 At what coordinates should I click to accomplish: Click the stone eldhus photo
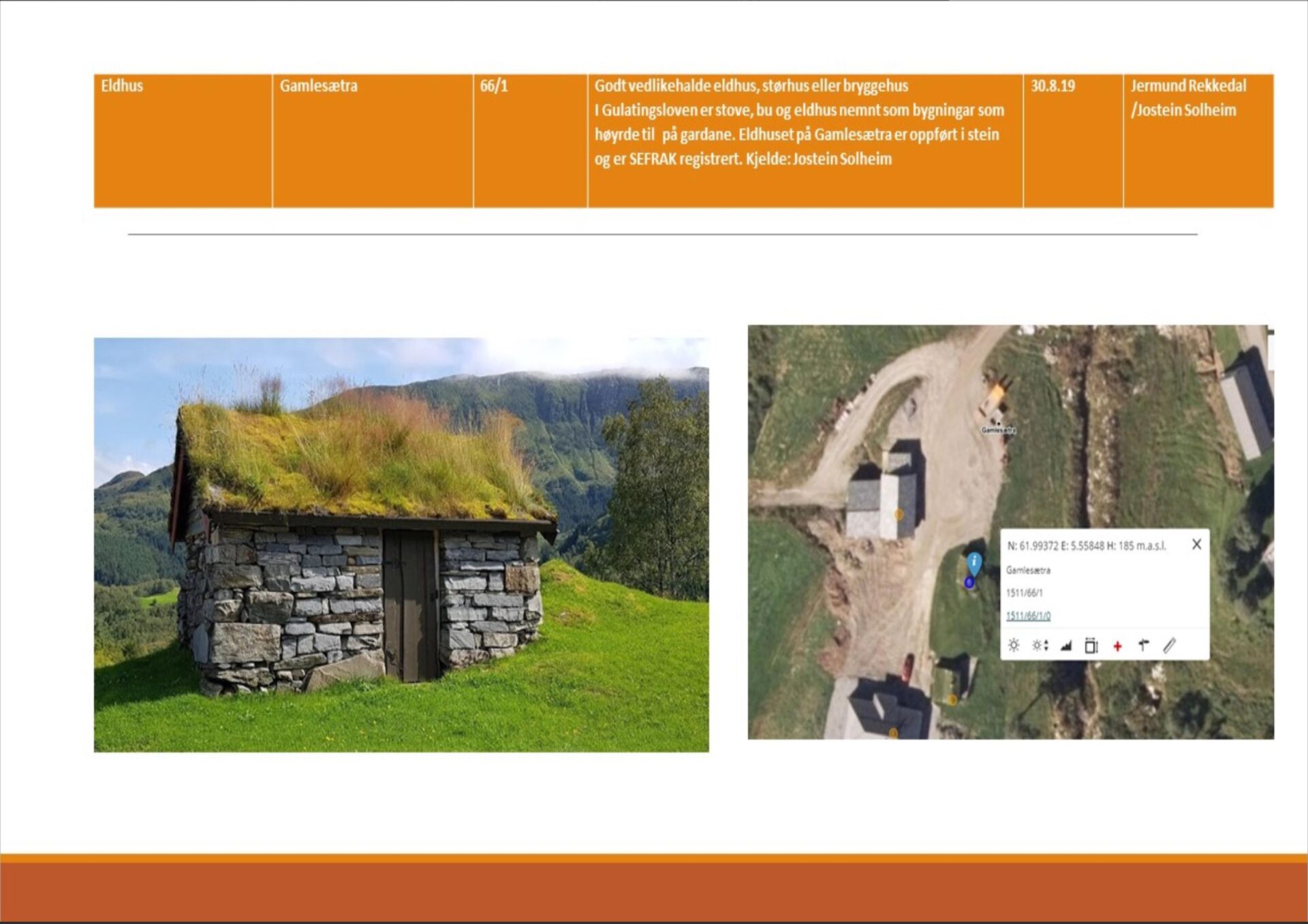click(401, 545)
